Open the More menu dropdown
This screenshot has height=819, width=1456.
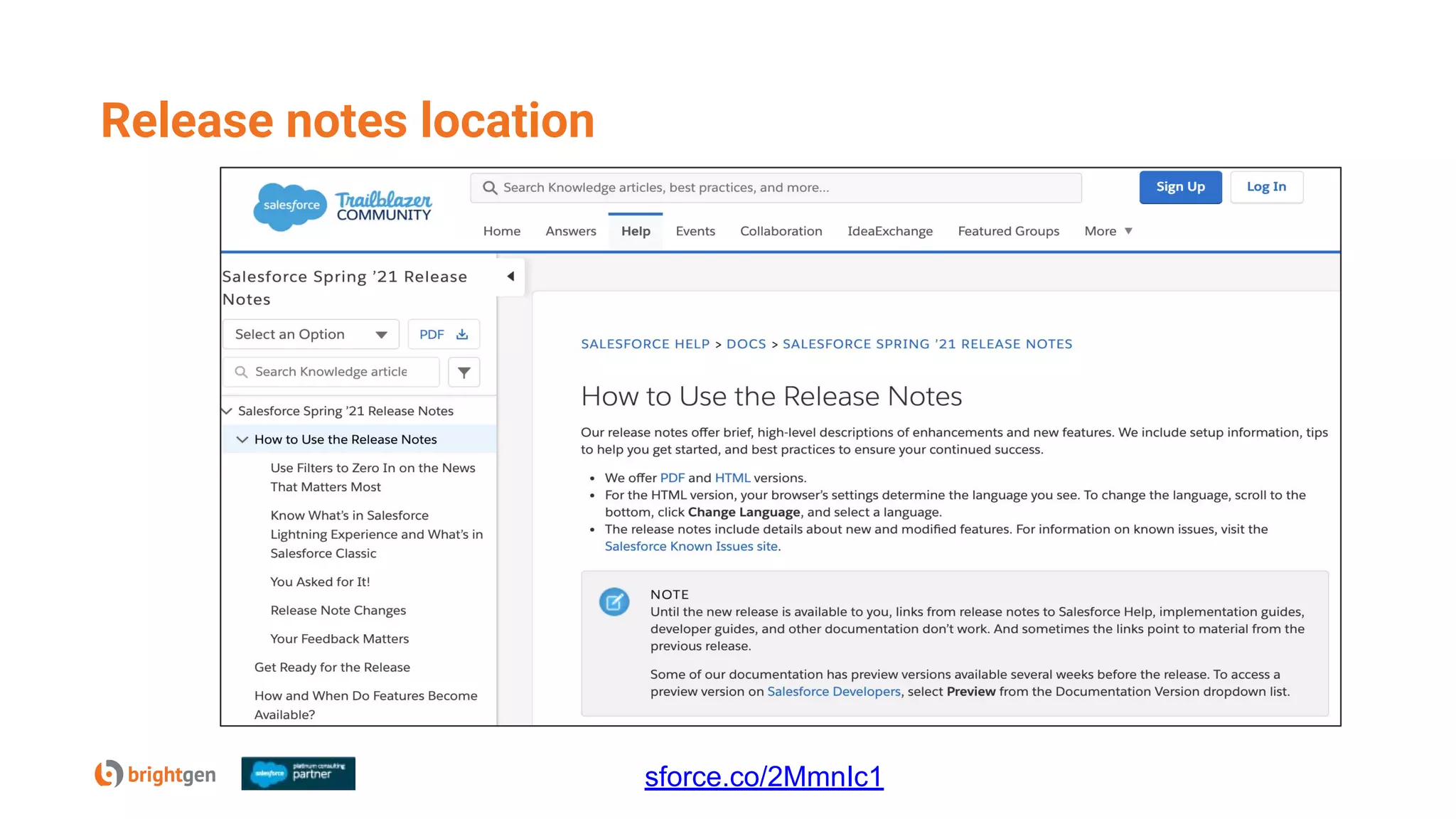pyautogui.click(x=1108, y=231)
